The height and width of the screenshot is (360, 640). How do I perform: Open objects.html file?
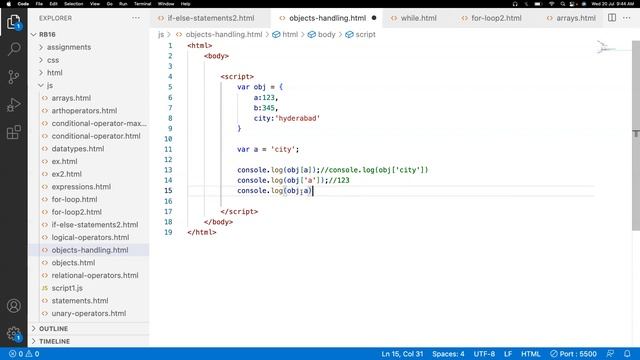(89, 262)
